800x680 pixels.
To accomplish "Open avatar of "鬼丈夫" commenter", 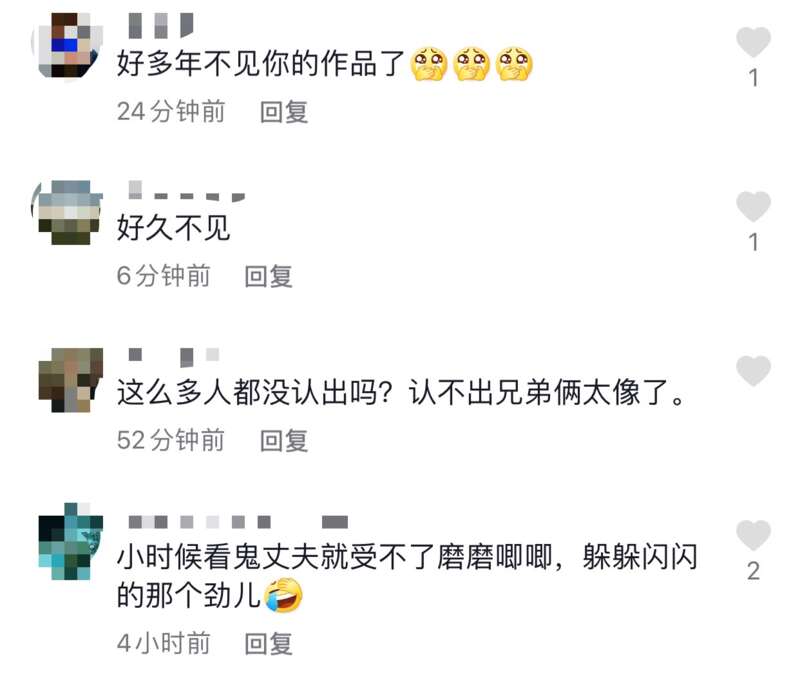I will point(71,541).
